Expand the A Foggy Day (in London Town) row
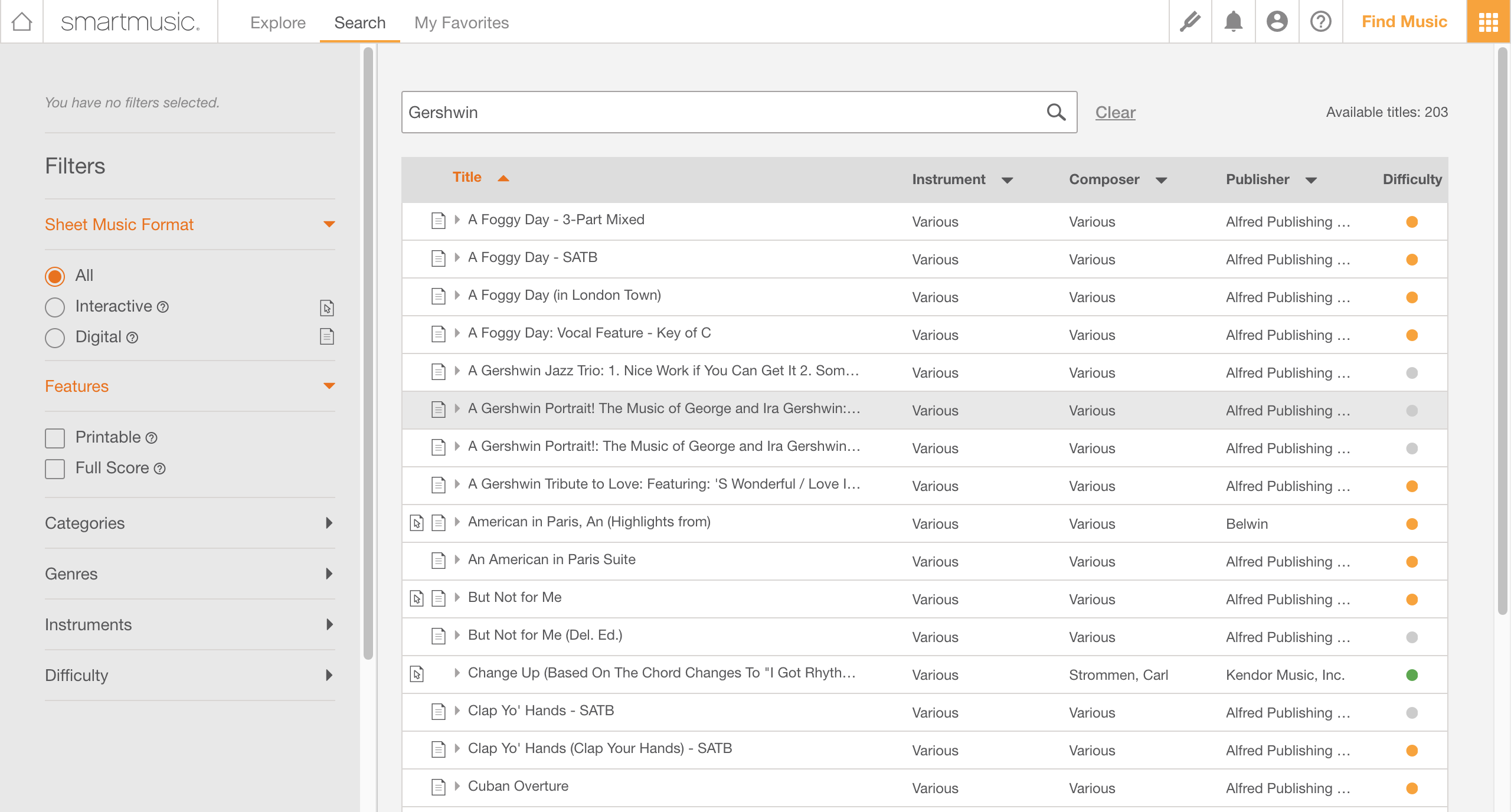 coord(457,295)
